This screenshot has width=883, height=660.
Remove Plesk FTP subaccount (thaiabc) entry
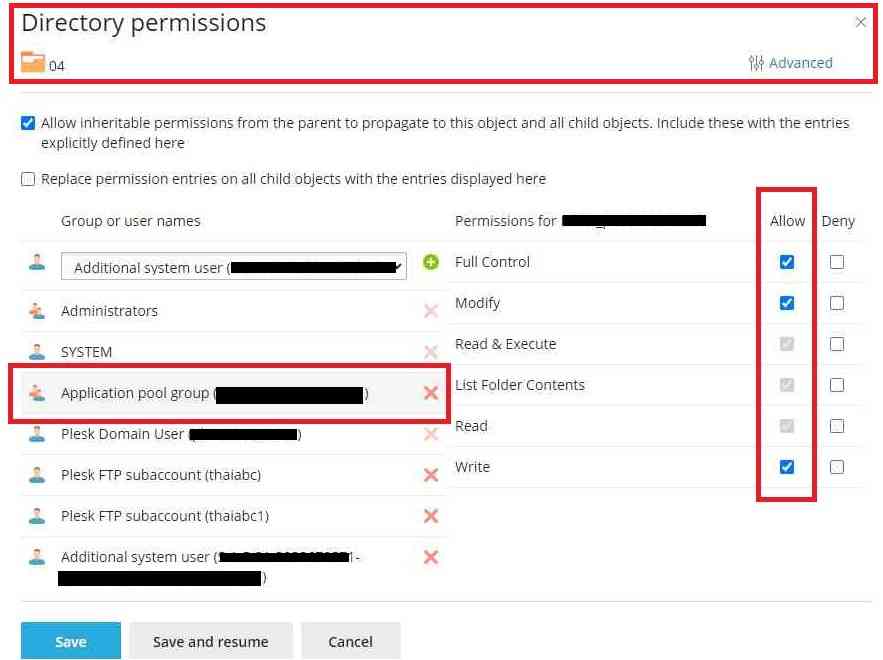click(x=431, y=475)
